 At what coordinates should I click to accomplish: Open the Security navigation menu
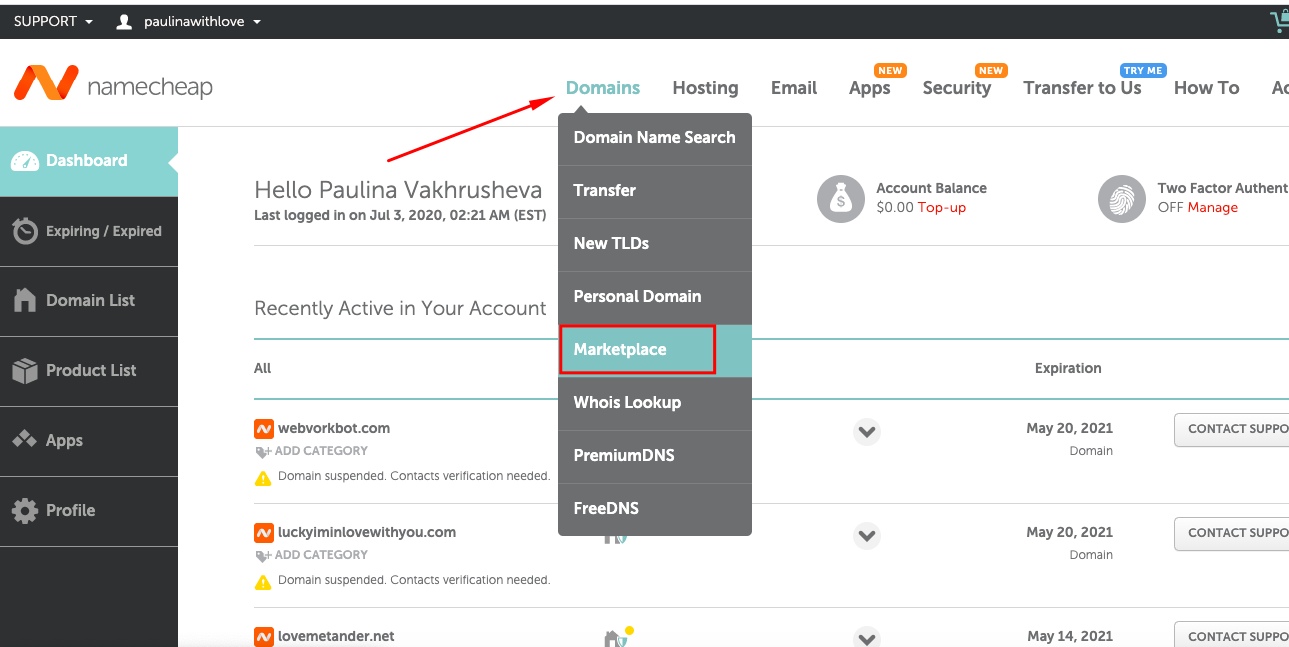(957, 88)
